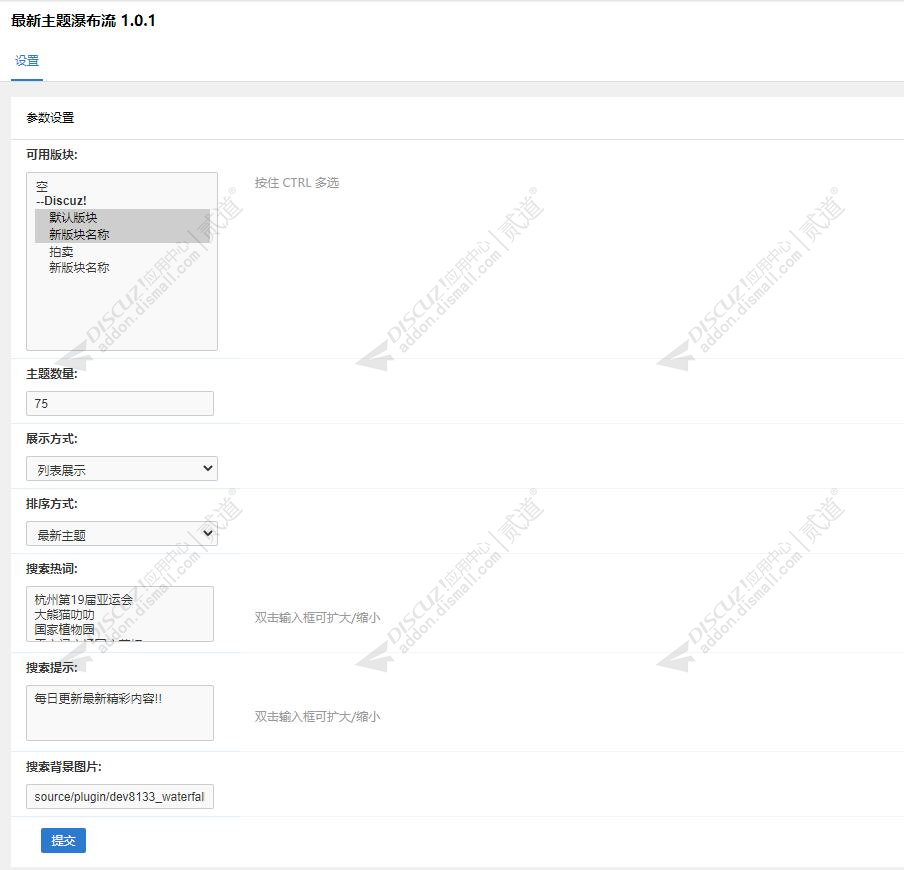
Task: Select 拍卖 in the forum list
Action: pyautogui.click(x=61, y=251)
